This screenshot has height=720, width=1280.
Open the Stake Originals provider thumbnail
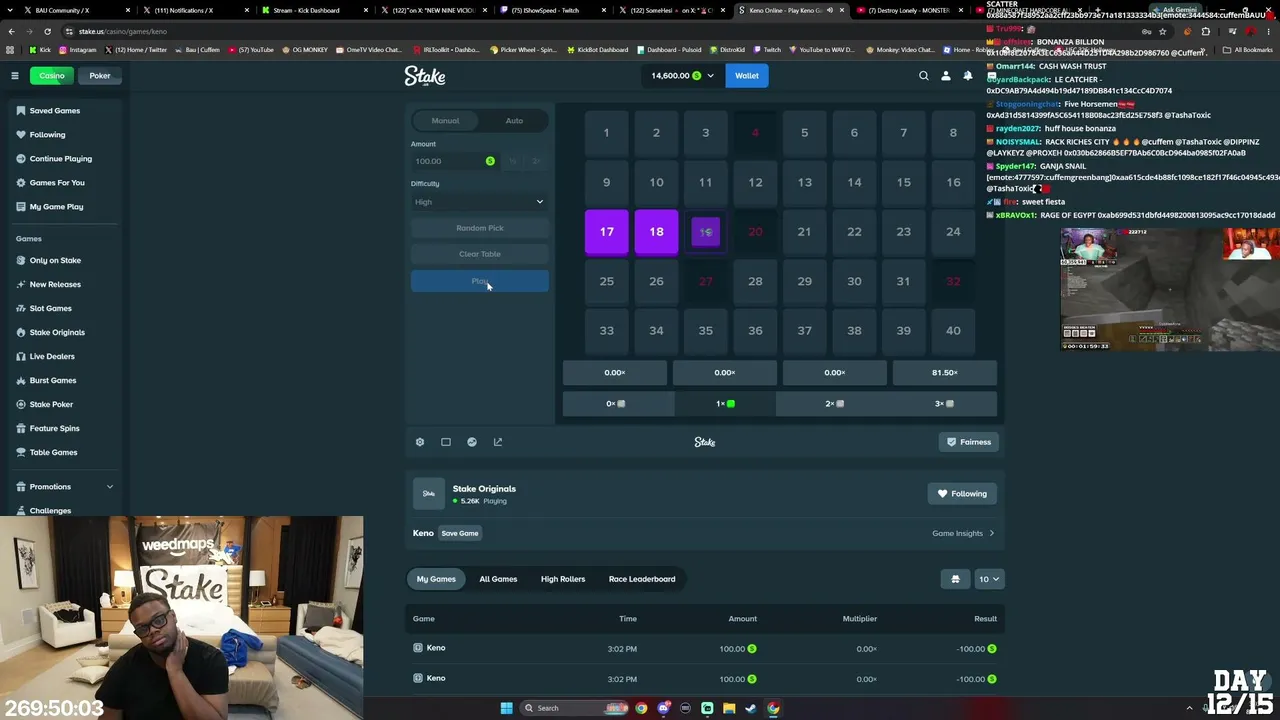point(429,494)
